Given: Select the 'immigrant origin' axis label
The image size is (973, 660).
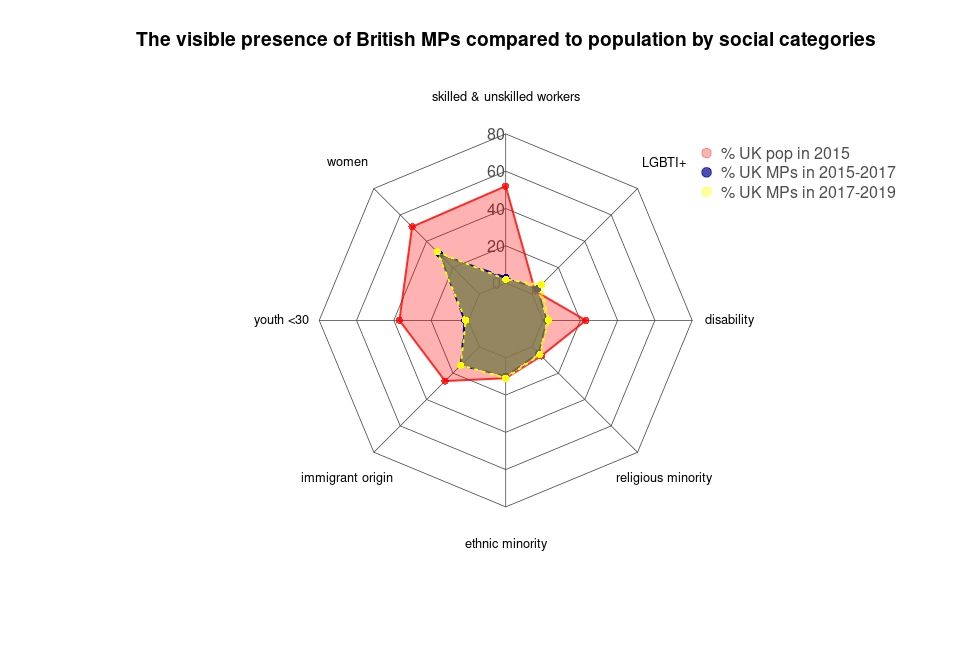Looking at the screenshot, I should [x=347, y=478].
